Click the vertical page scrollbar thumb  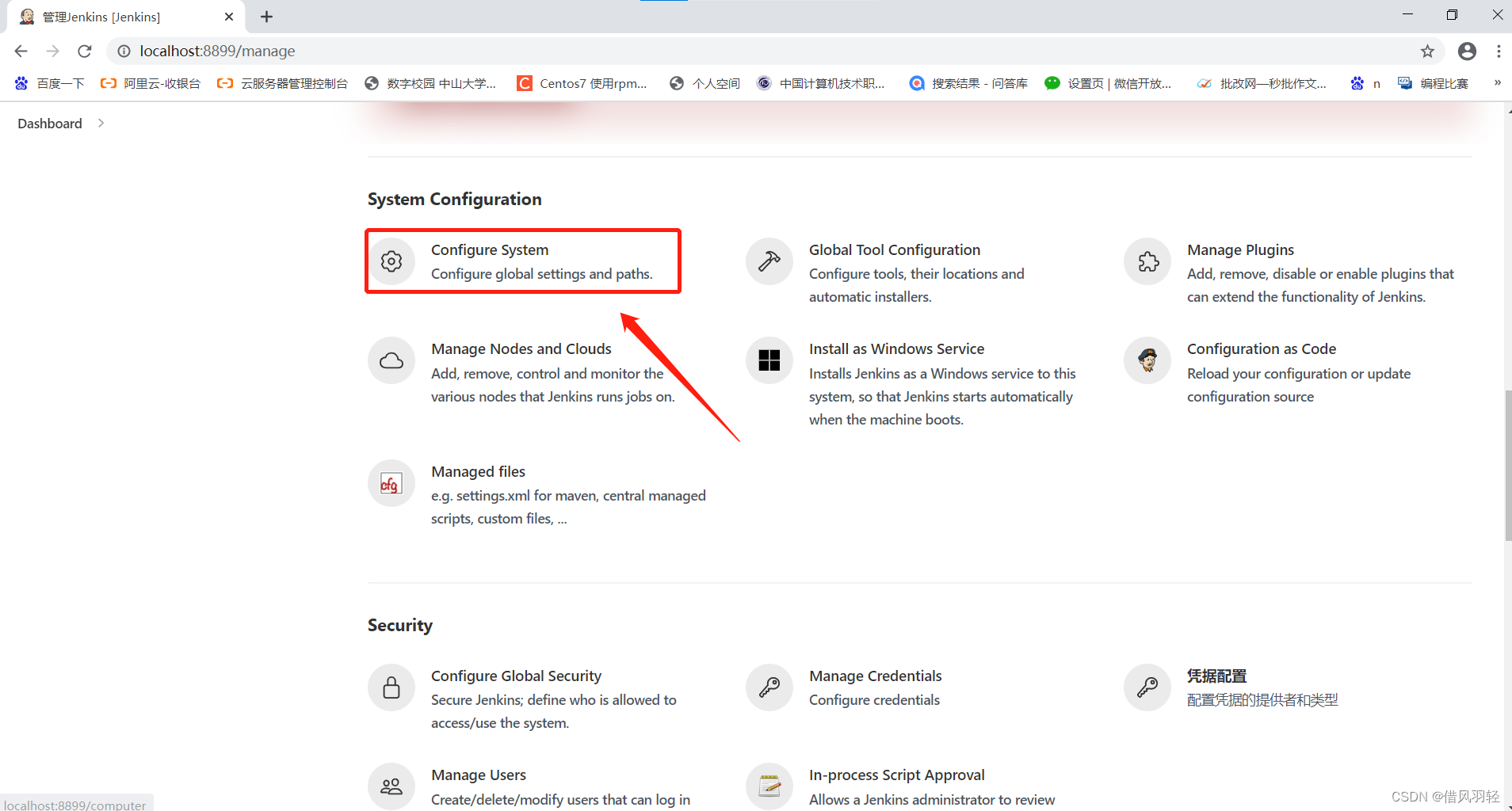click(x=1507, y=466)
